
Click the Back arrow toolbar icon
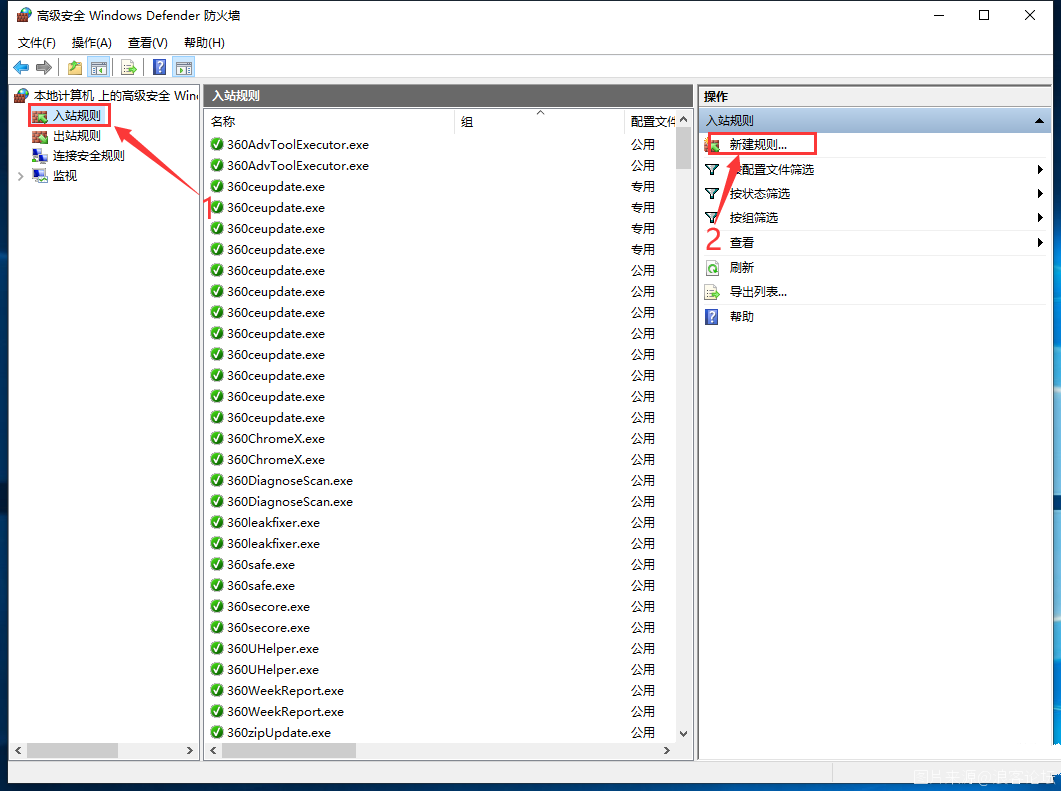pos(21,68)
